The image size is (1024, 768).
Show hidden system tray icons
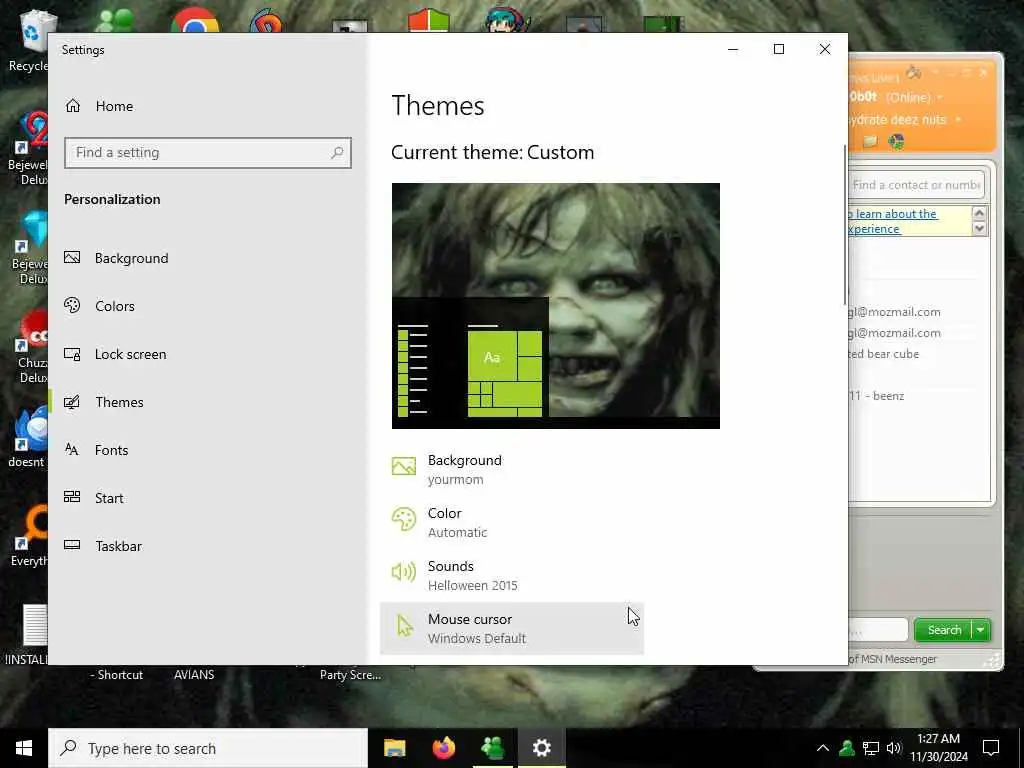click(x=823, y=748)
